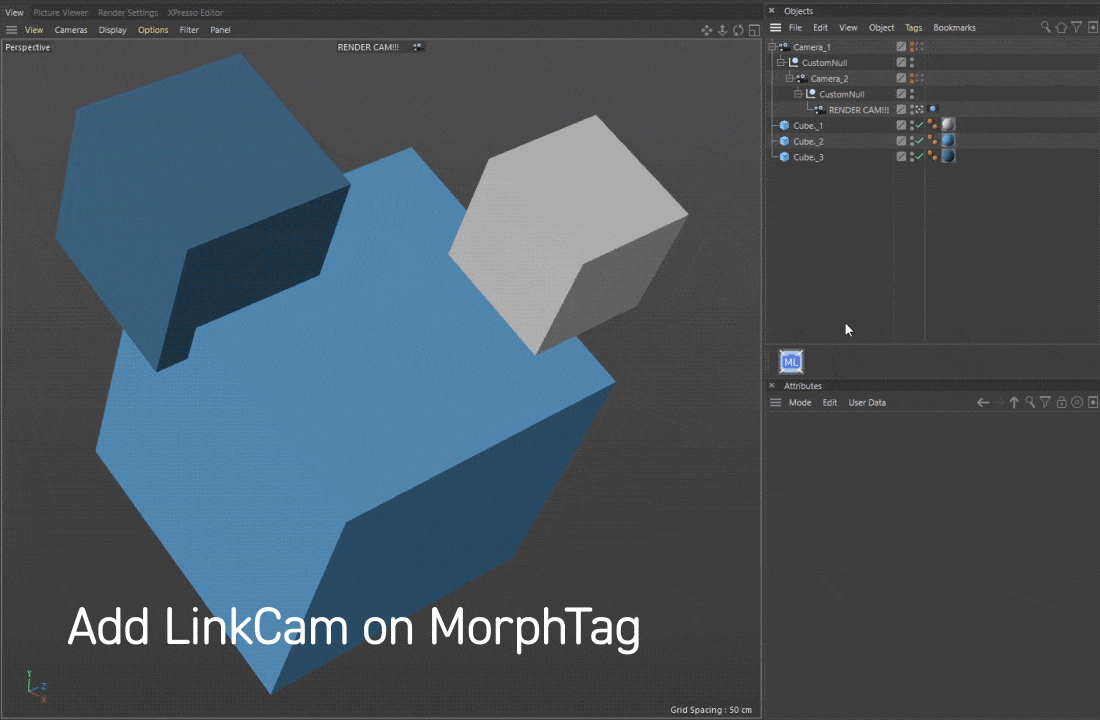
Task: Click the Object Manager filter funnel icon
Action: click(x=1076, y=27)
